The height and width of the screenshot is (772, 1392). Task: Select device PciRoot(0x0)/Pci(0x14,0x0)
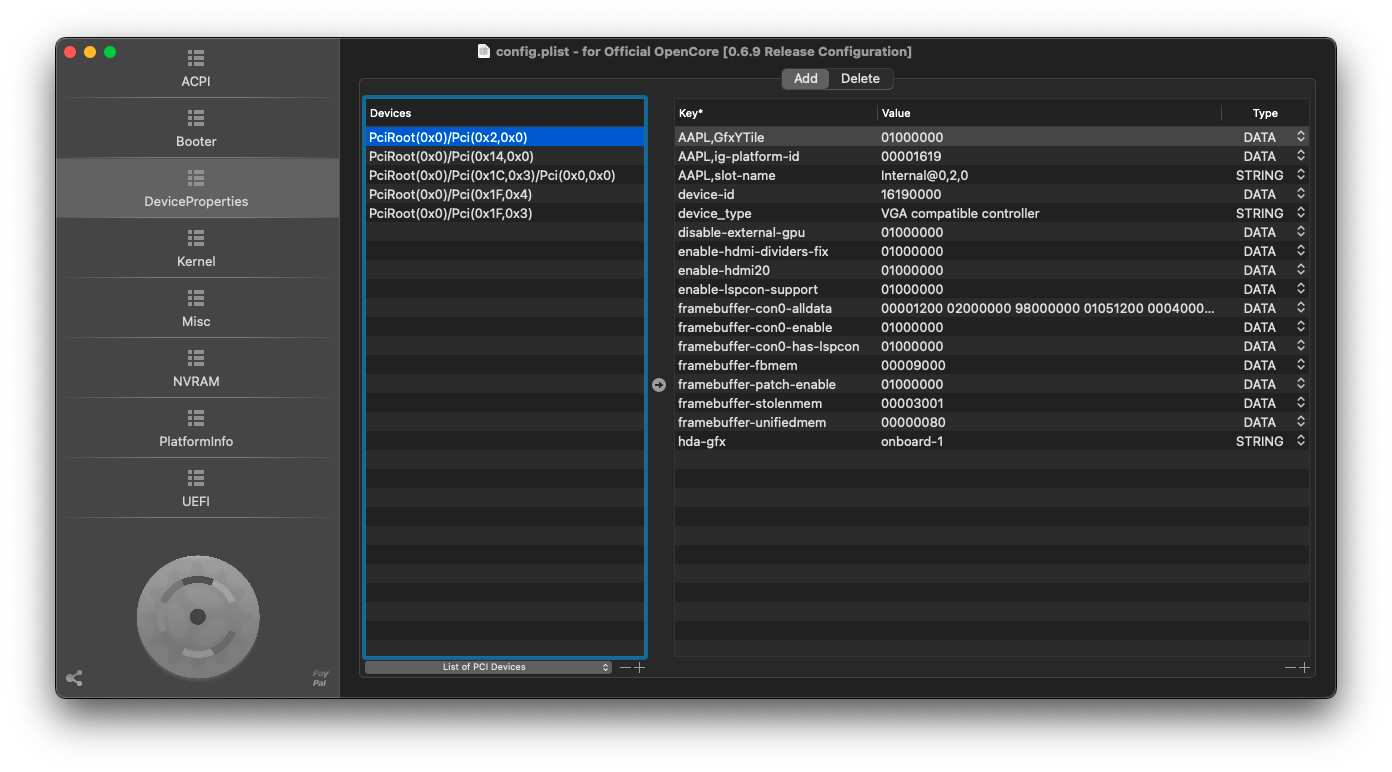450,156
